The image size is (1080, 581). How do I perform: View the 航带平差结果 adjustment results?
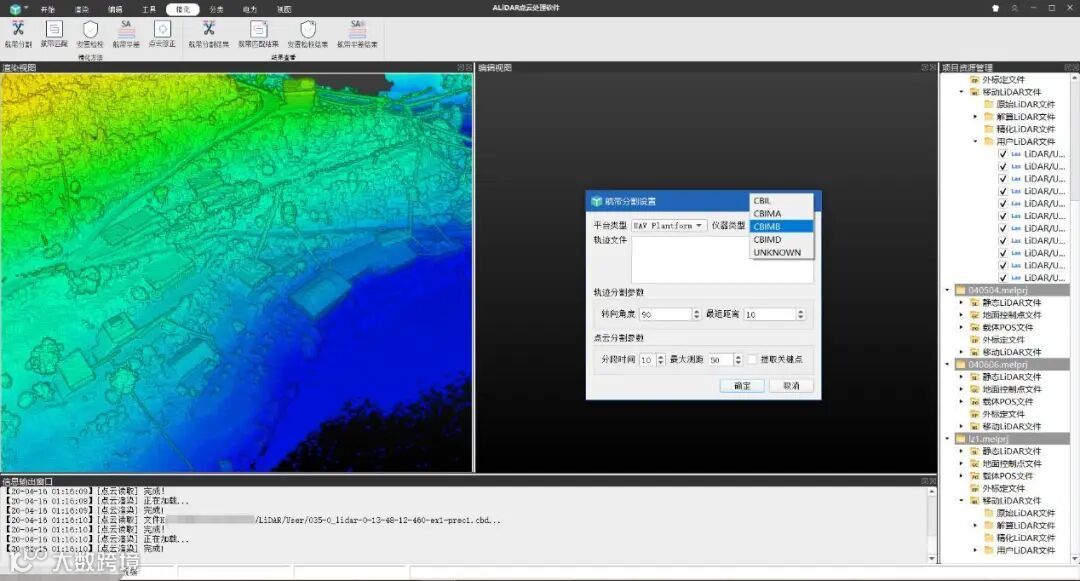[357, 33]
